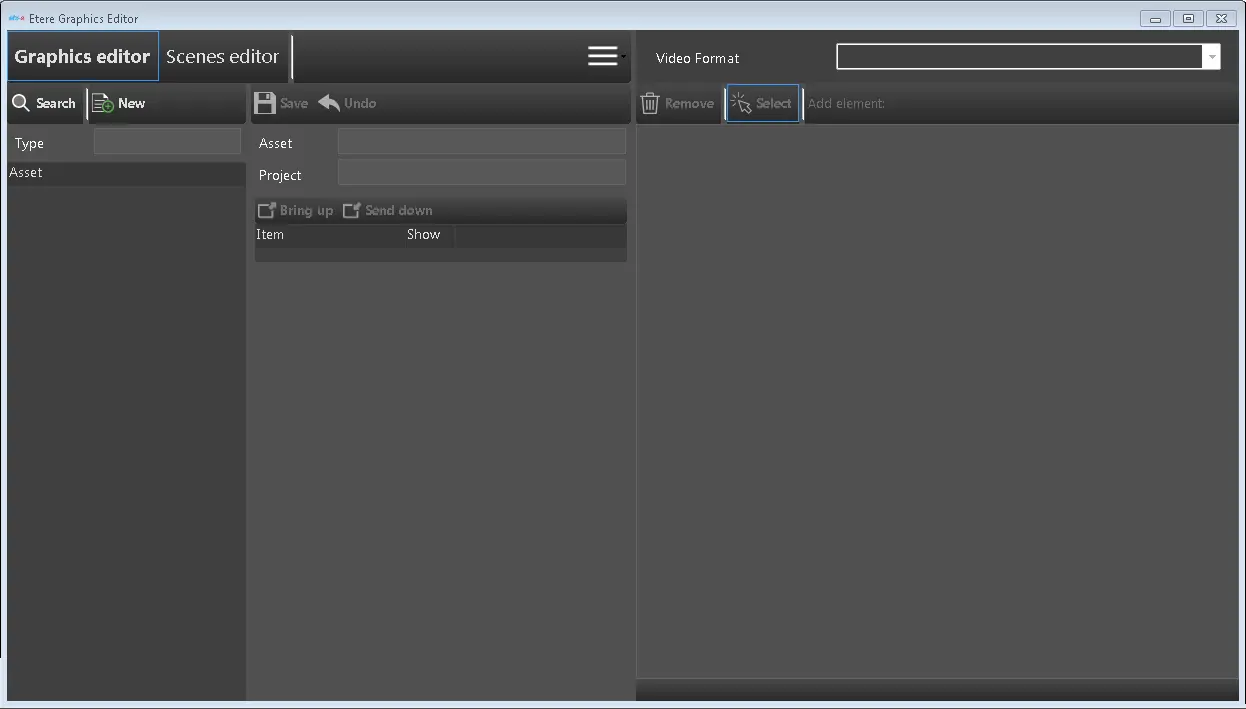Switch to the Scenes editor tab
This screenshot has width=1246, height=709.
point(222,57)
